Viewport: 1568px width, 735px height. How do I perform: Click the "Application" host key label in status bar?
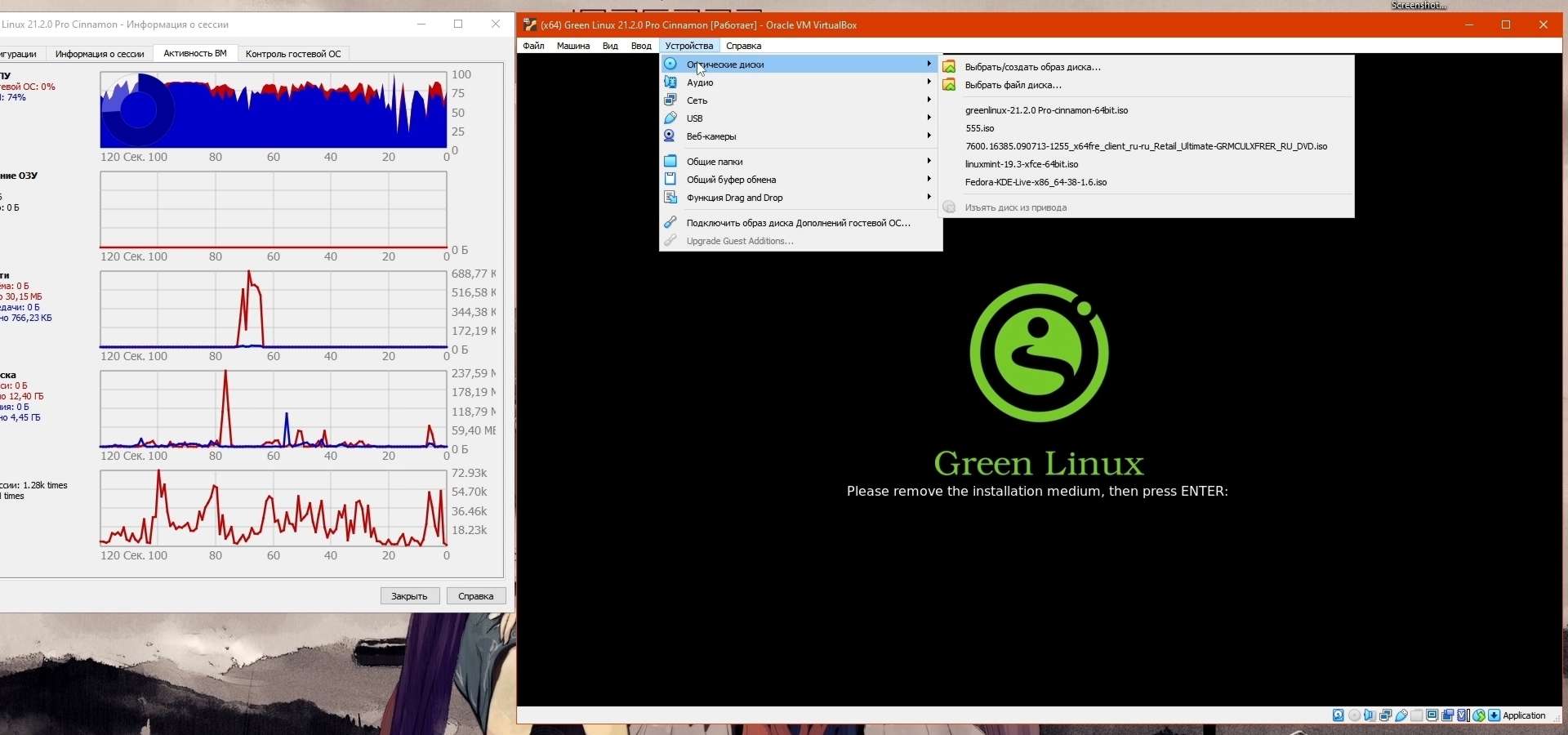pos(1525,715)
